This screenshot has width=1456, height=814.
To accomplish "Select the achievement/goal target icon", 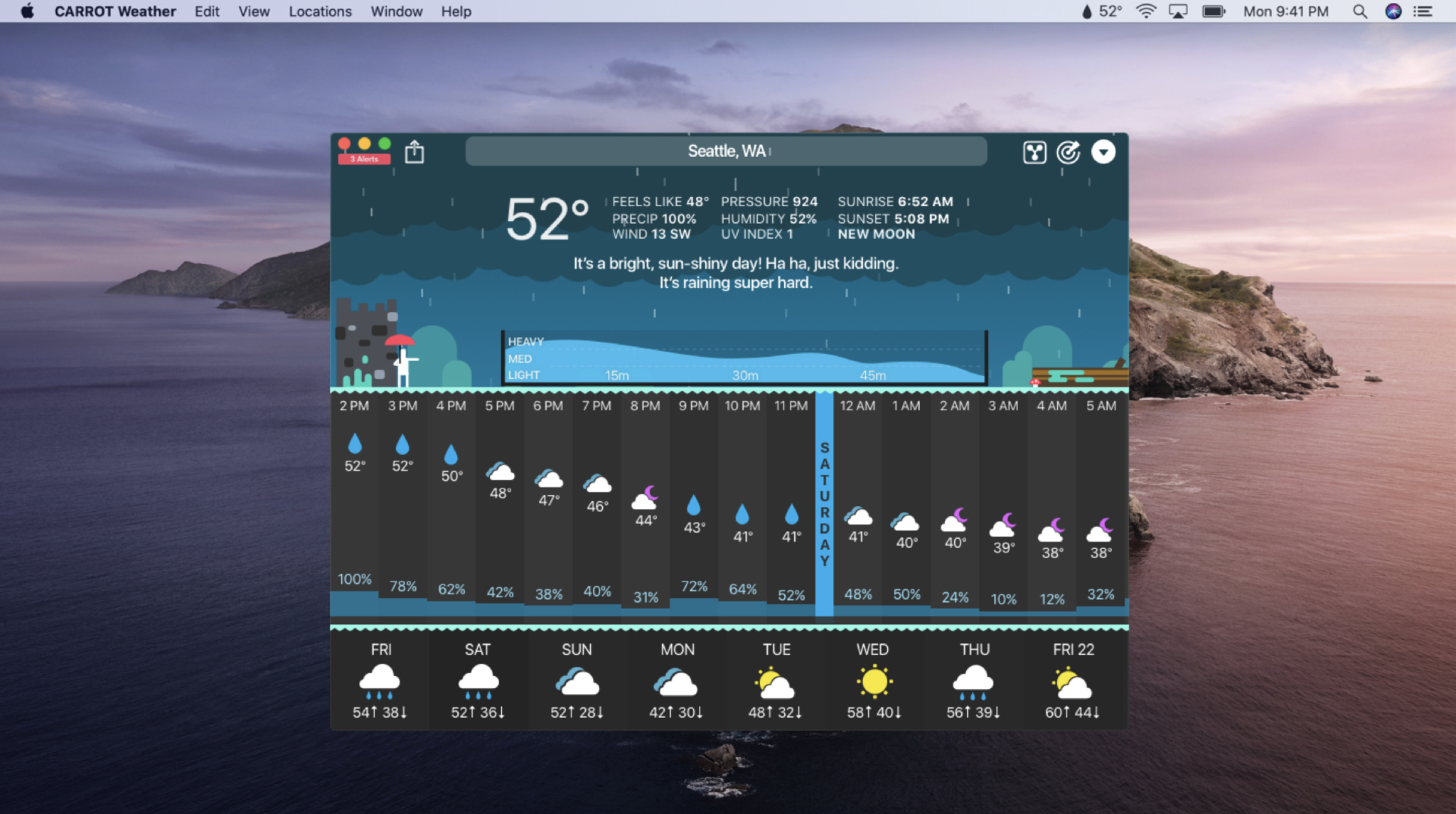I will (x=1067, y=152).
